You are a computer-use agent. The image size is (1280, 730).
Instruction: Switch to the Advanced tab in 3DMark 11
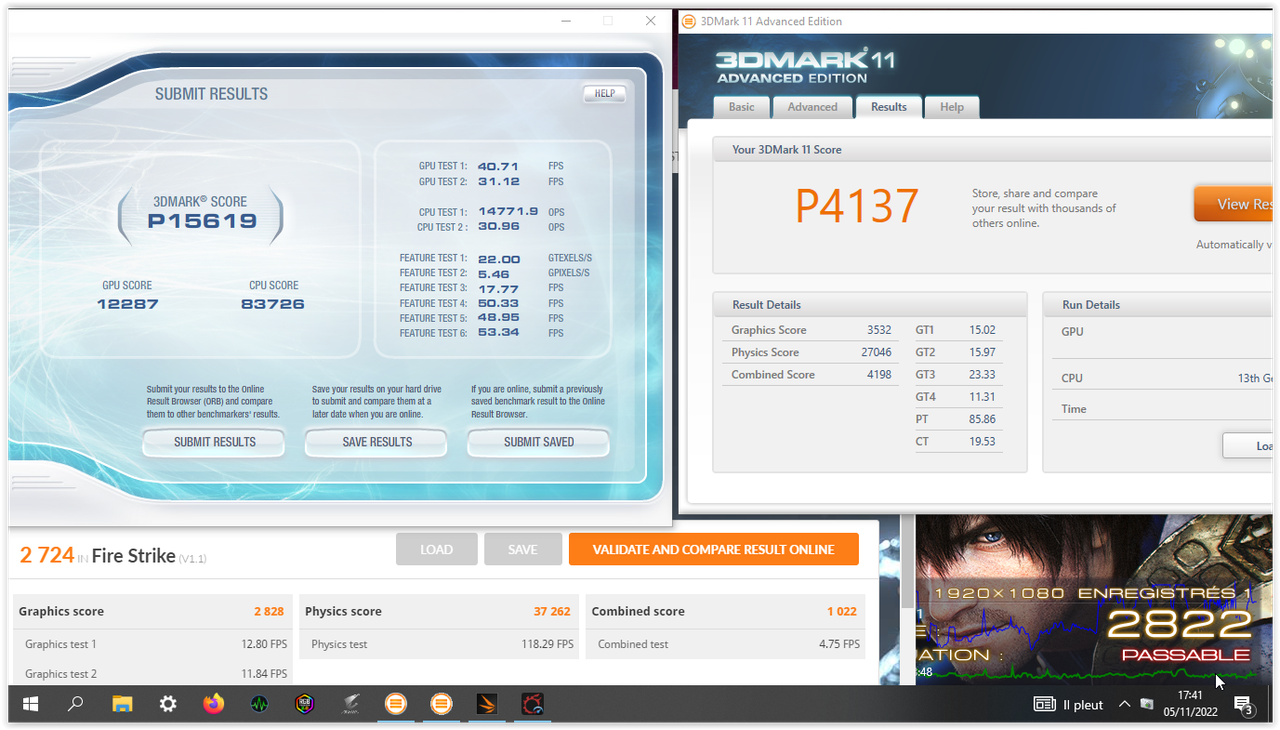[x=812, y=107]
